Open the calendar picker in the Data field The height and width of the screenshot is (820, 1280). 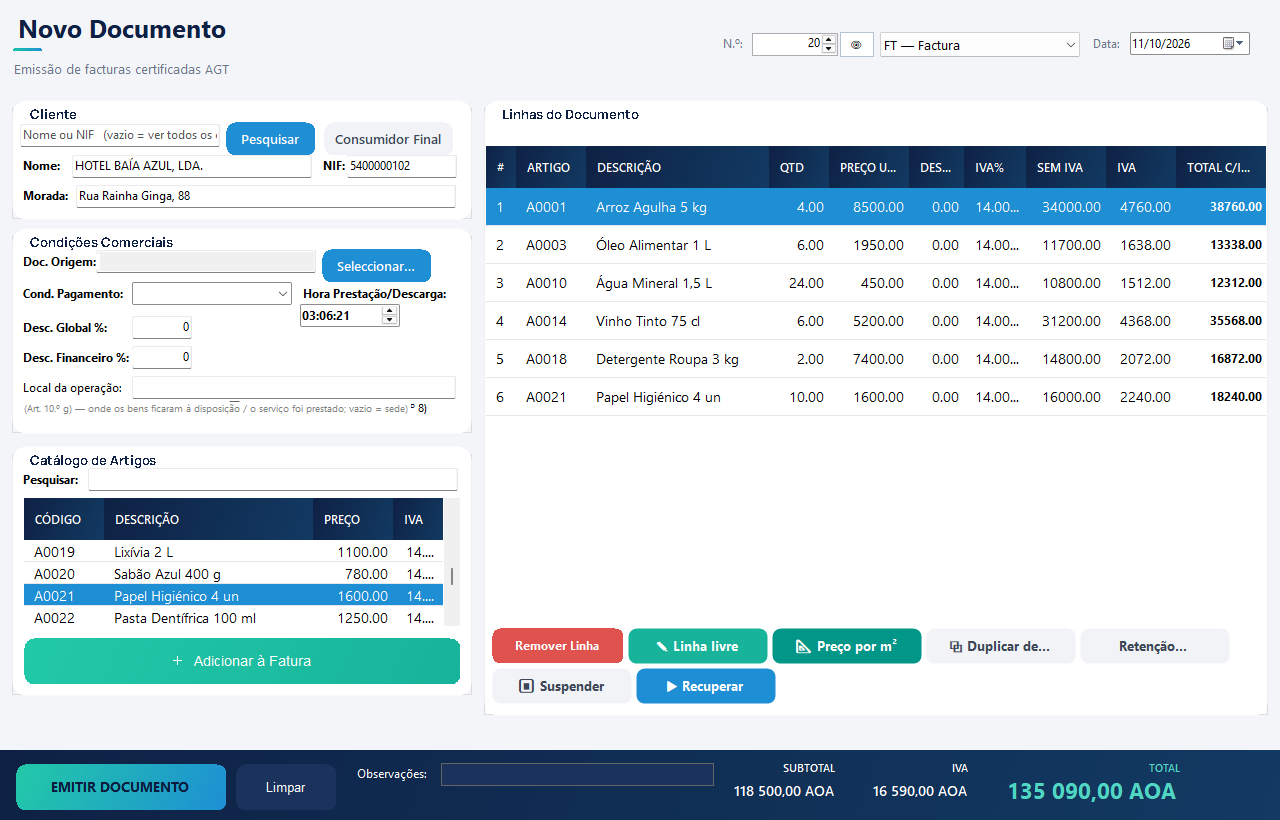tap(1233, 44)
